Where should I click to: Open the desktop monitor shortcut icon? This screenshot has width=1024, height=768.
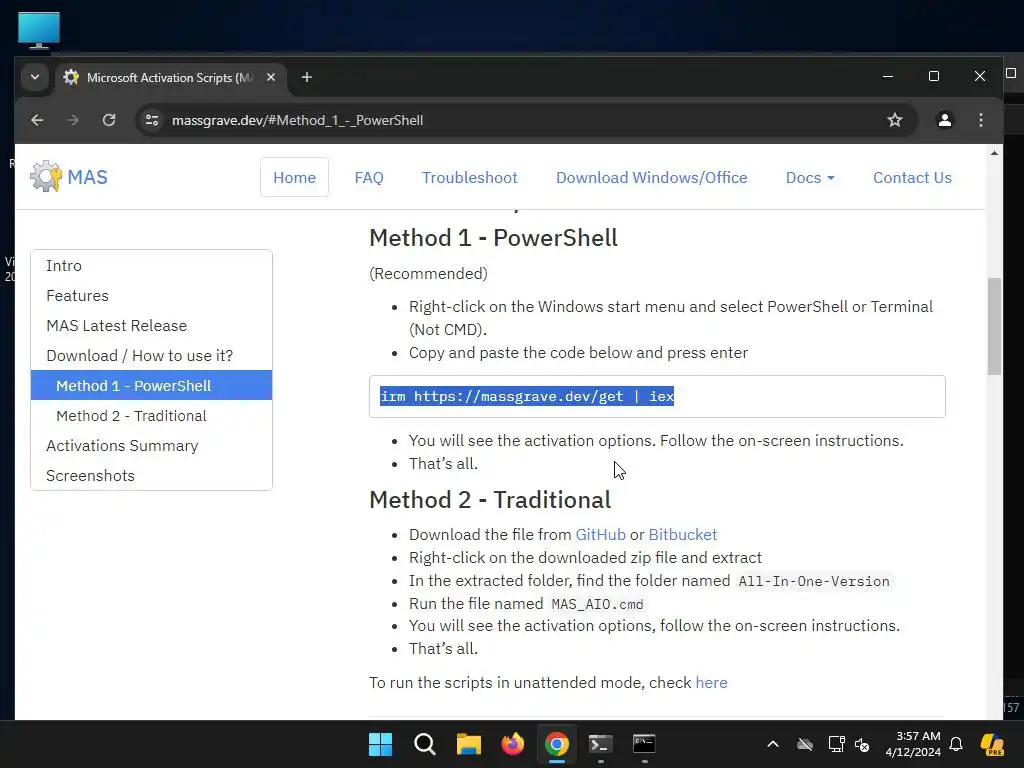(39, 29)
